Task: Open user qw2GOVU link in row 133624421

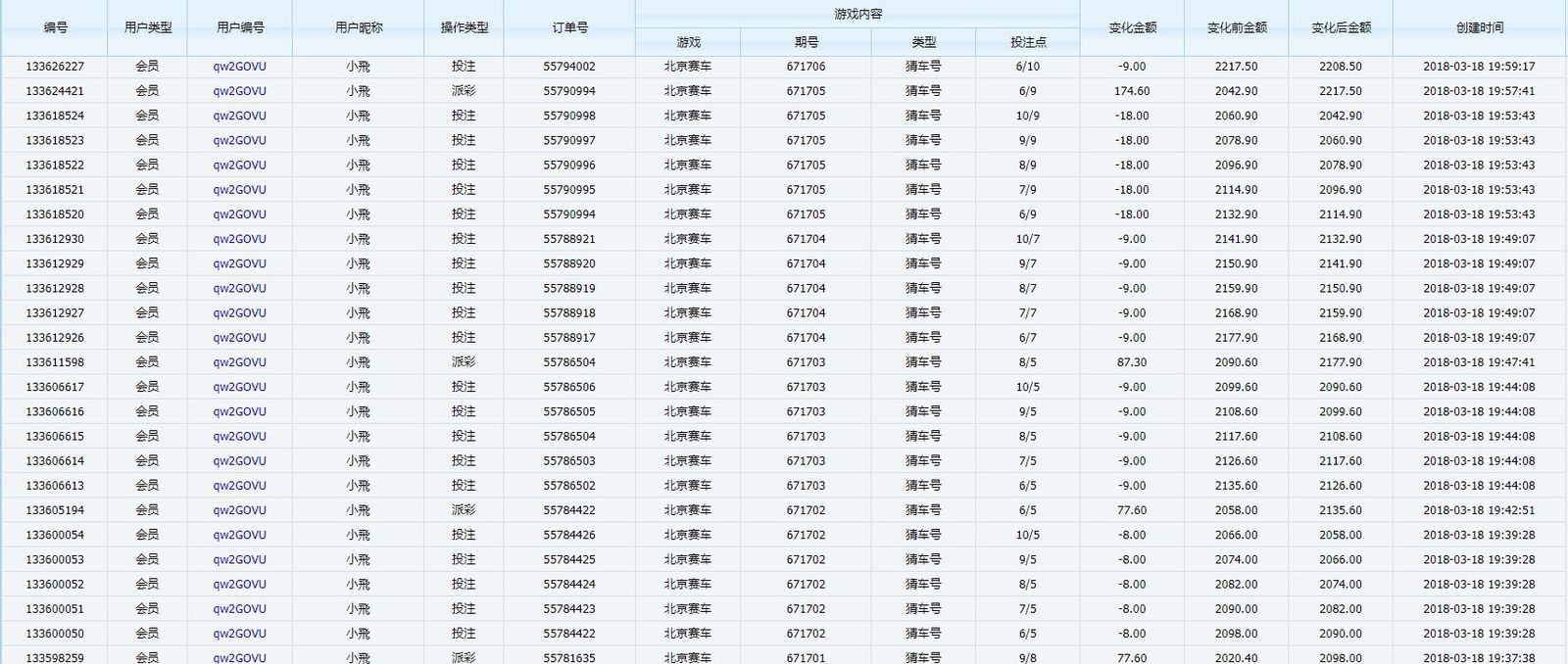Action: (239, 91)
